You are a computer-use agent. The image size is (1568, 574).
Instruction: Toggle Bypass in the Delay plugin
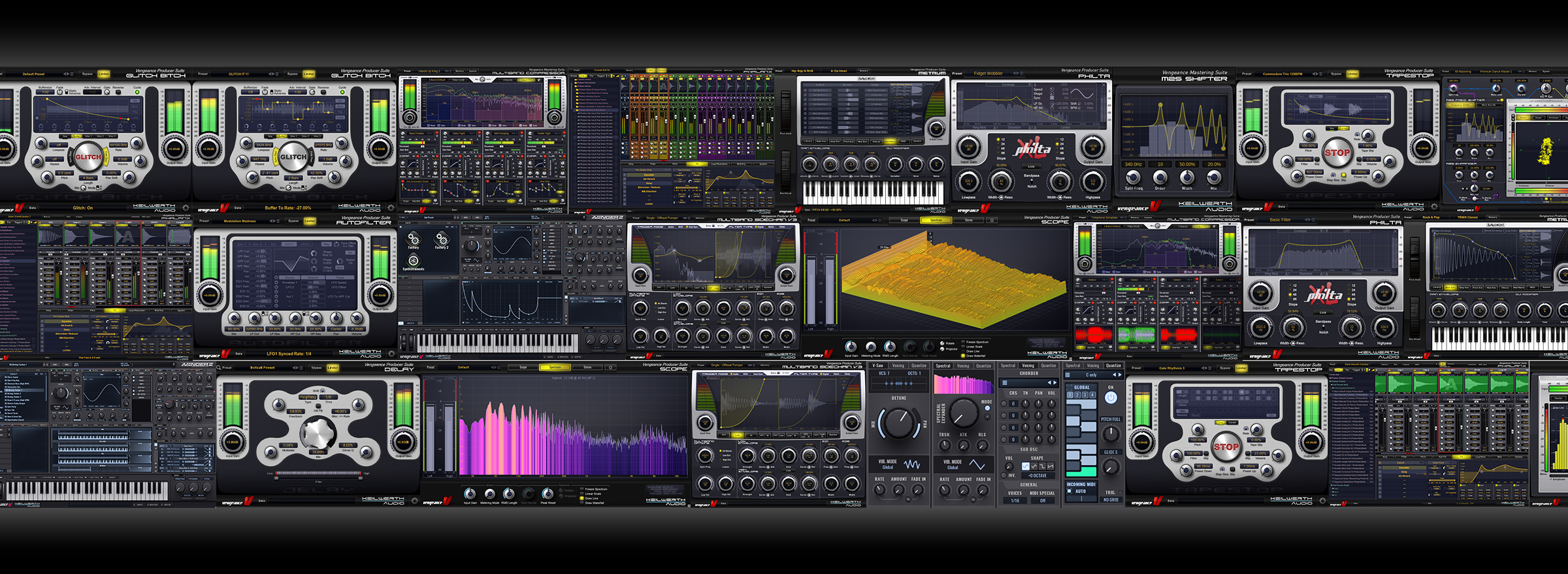coord(316,367)
